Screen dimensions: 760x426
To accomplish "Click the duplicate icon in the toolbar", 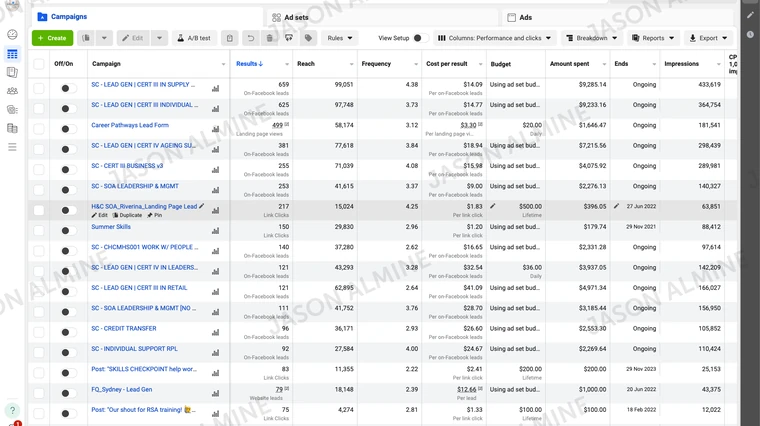I will (86, 38).
